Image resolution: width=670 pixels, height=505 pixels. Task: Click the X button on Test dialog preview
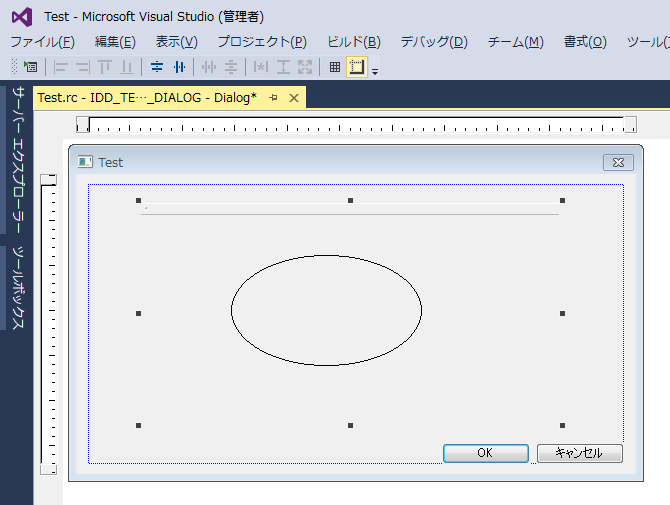[x=618, y=162]
